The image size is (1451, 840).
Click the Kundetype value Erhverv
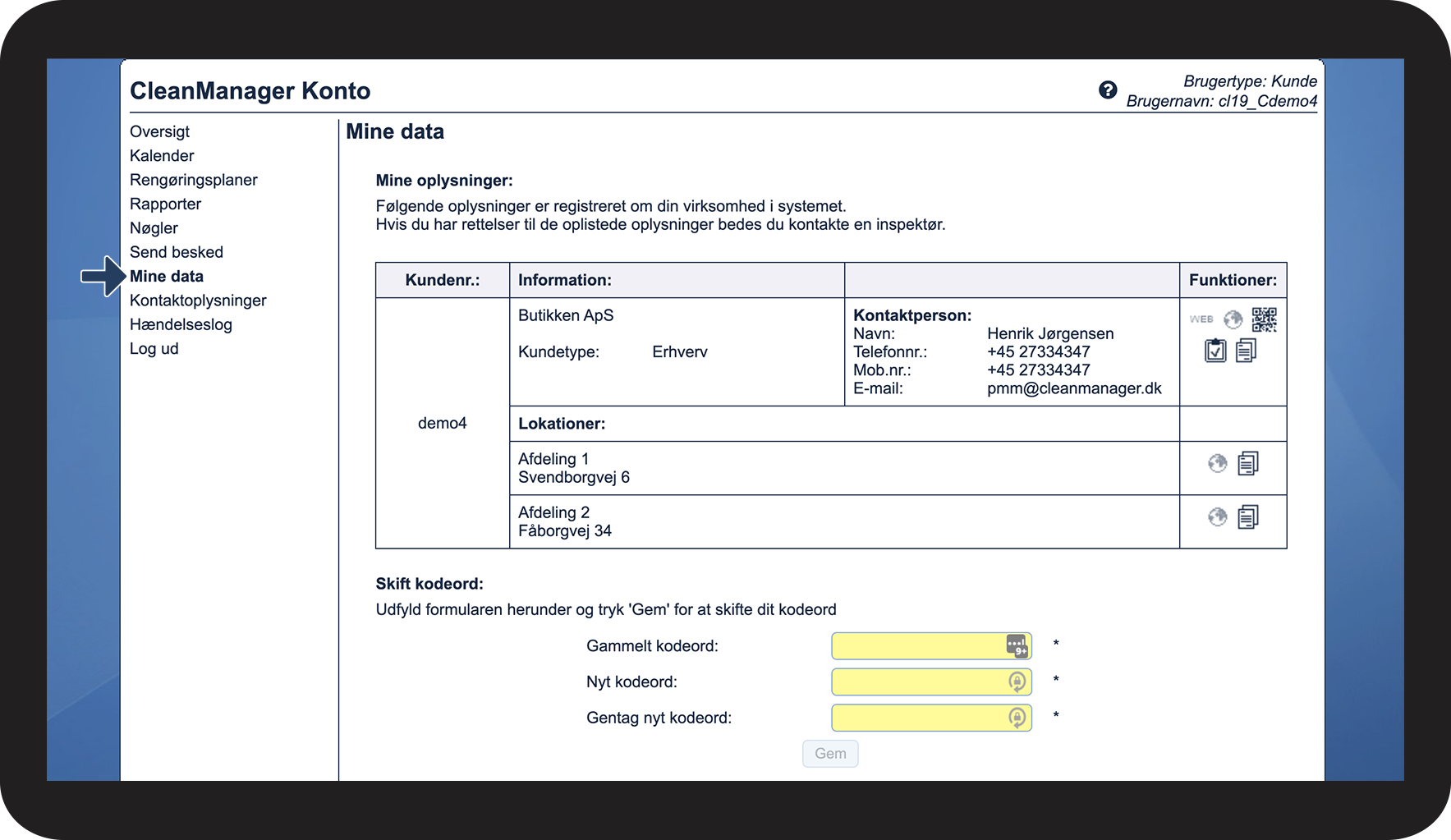pyautogui.click(x=680, y=352)
